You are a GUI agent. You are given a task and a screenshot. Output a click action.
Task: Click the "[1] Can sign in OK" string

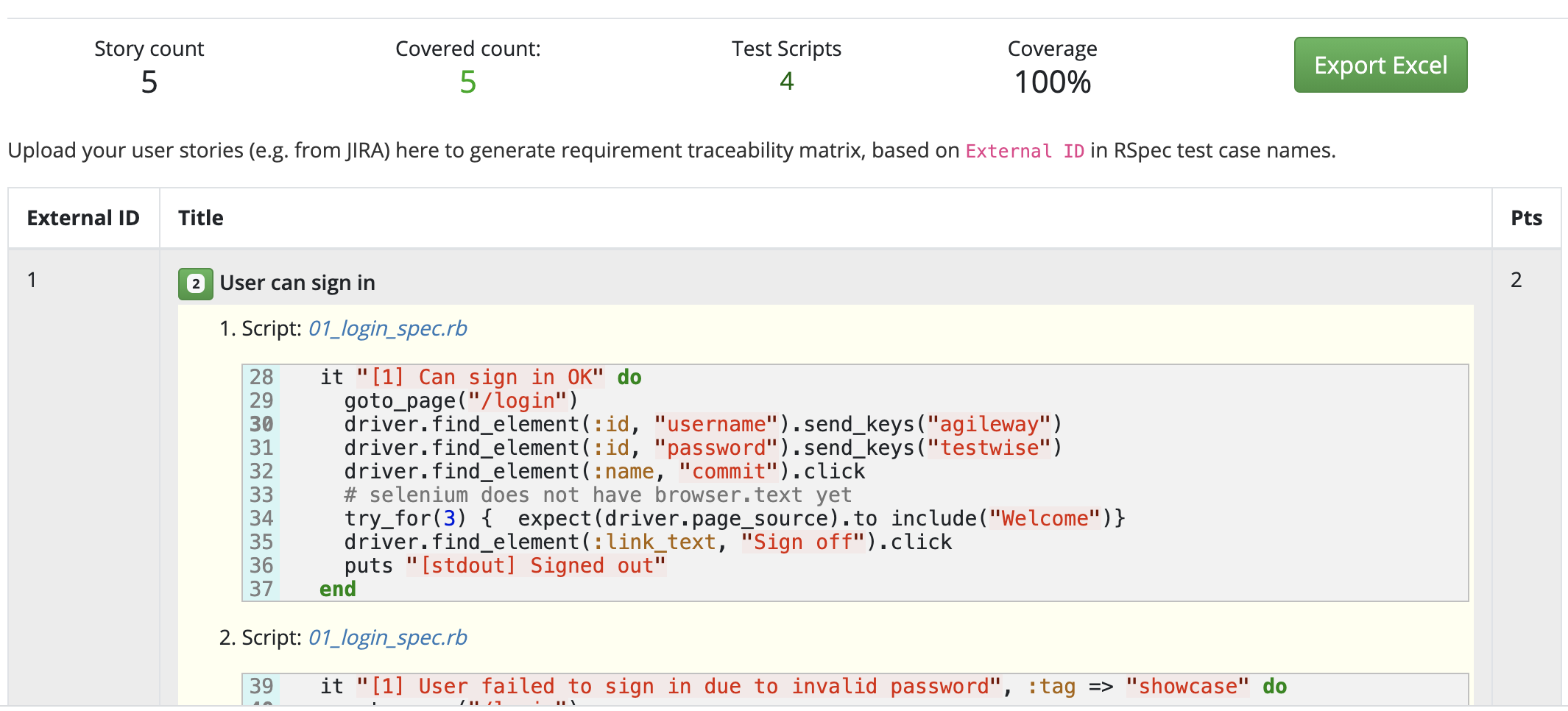(480, 377)
